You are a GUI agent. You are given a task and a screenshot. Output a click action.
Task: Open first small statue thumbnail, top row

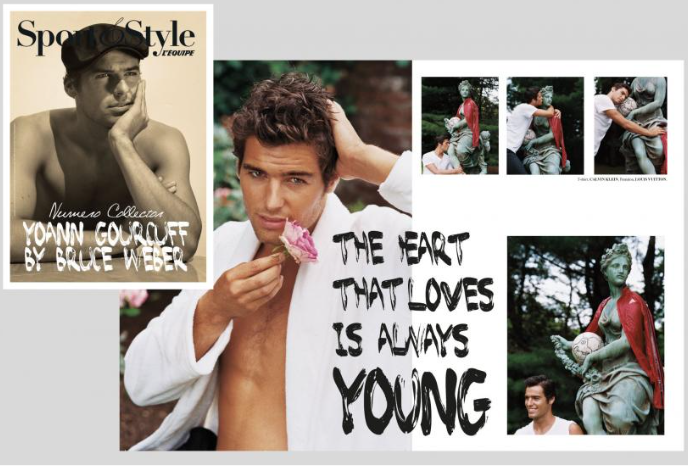459,126
